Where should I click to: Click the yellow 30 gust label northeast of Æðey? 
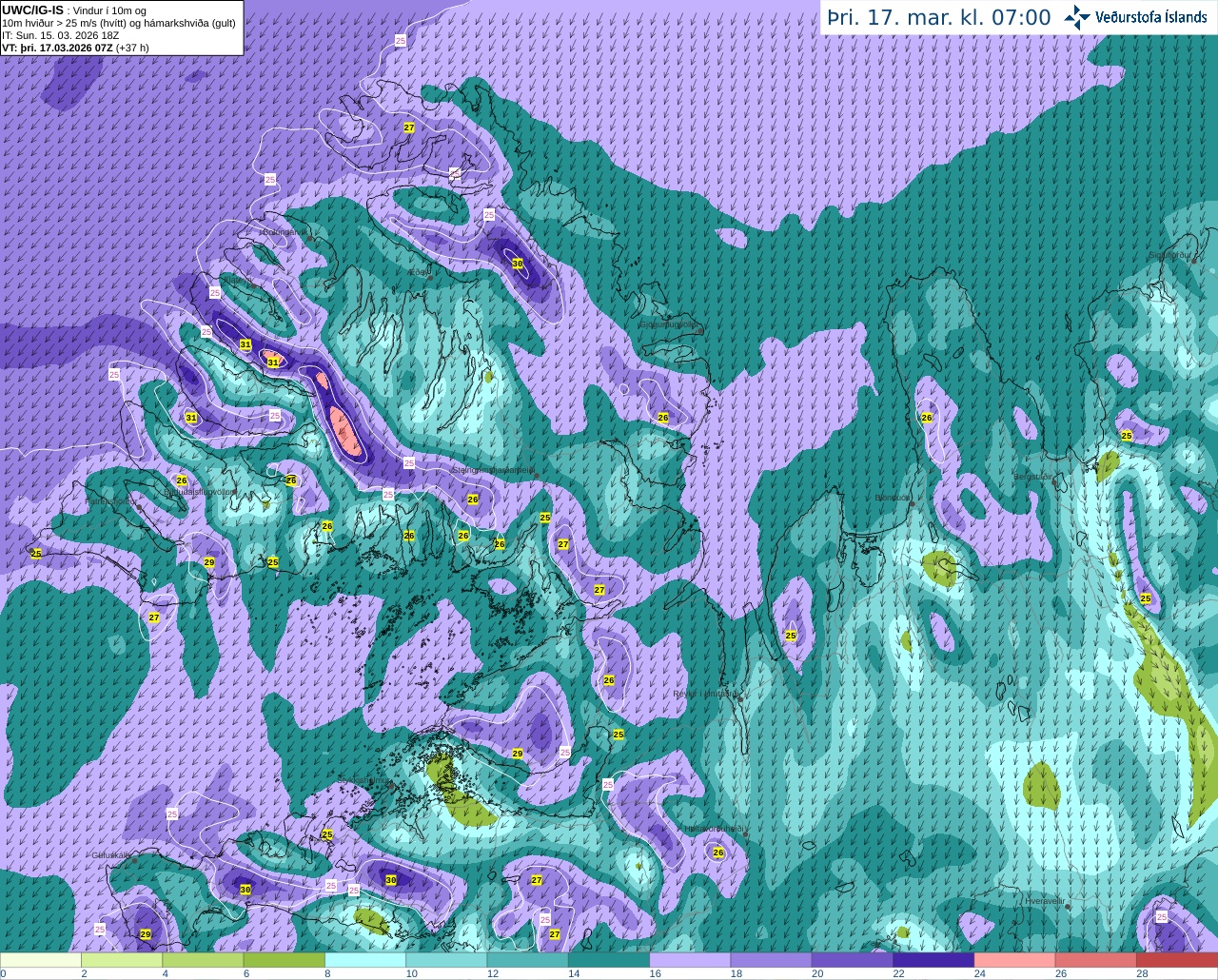click(x=518, y=264)
